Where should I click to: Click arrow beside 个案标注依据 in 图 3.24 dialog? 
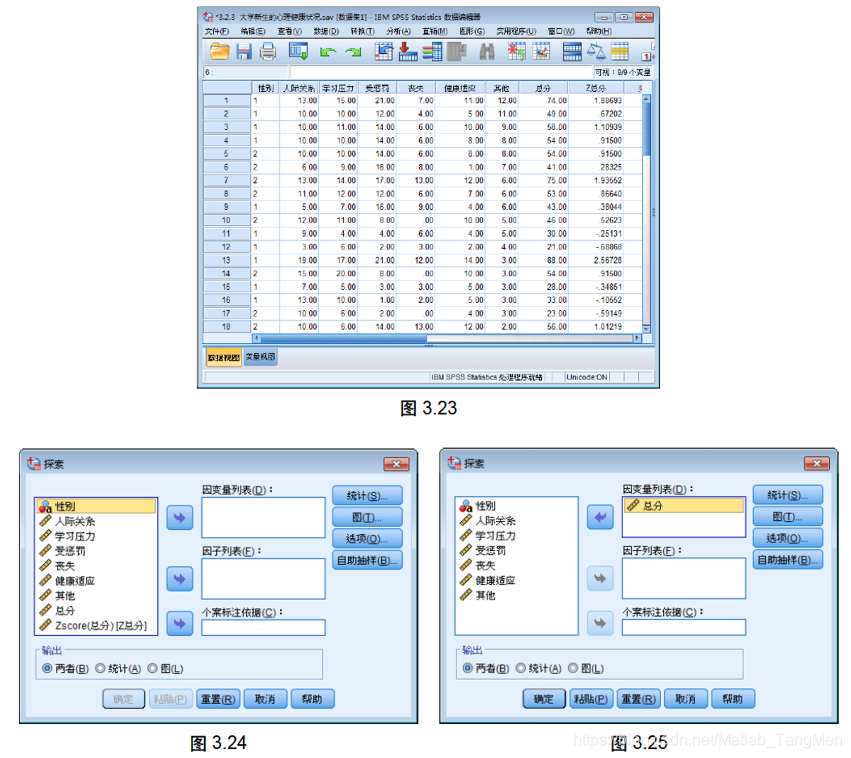click(180, 623)
